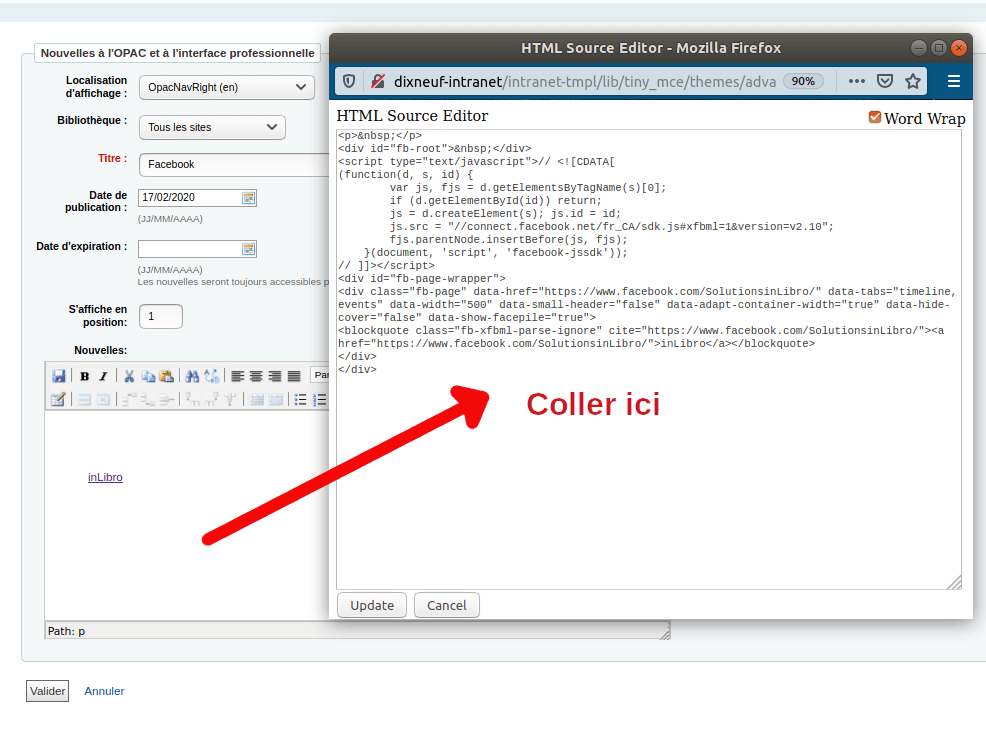Click the insert row before icon

click(x=129, y=399)
